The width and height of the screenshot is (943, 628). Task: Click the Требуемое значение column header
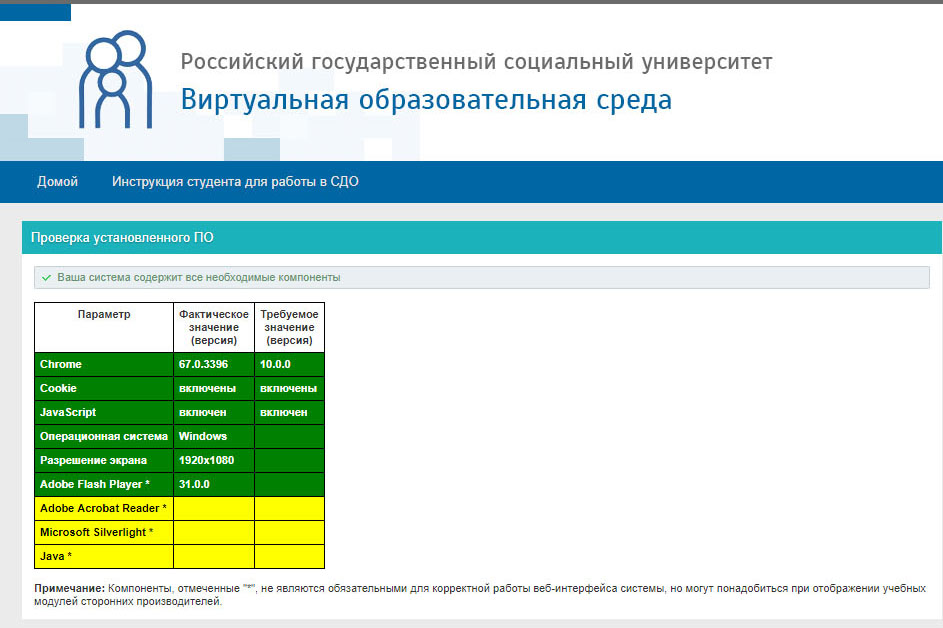(289, 326)
